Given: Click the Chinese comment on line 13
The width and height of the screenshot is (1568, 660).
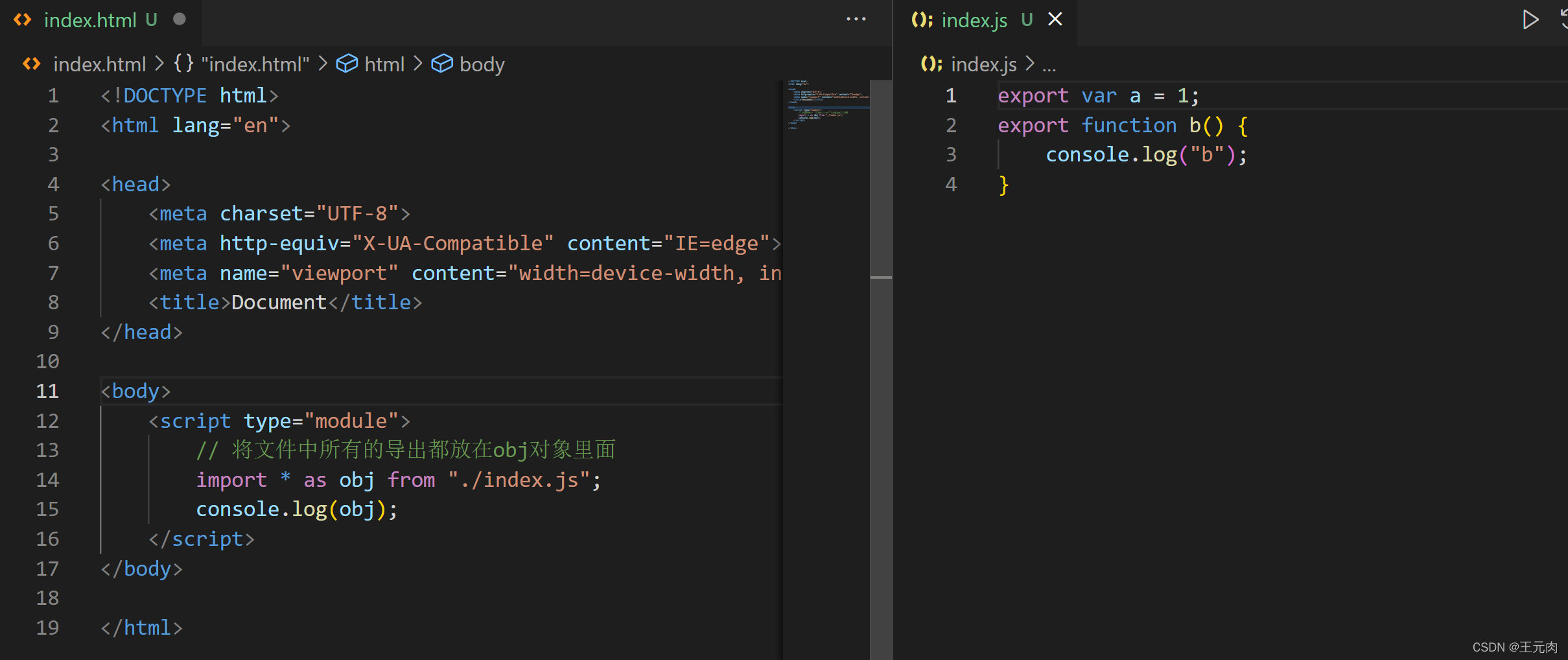Looking at the screenshot, I should click(x=406, y=450).
